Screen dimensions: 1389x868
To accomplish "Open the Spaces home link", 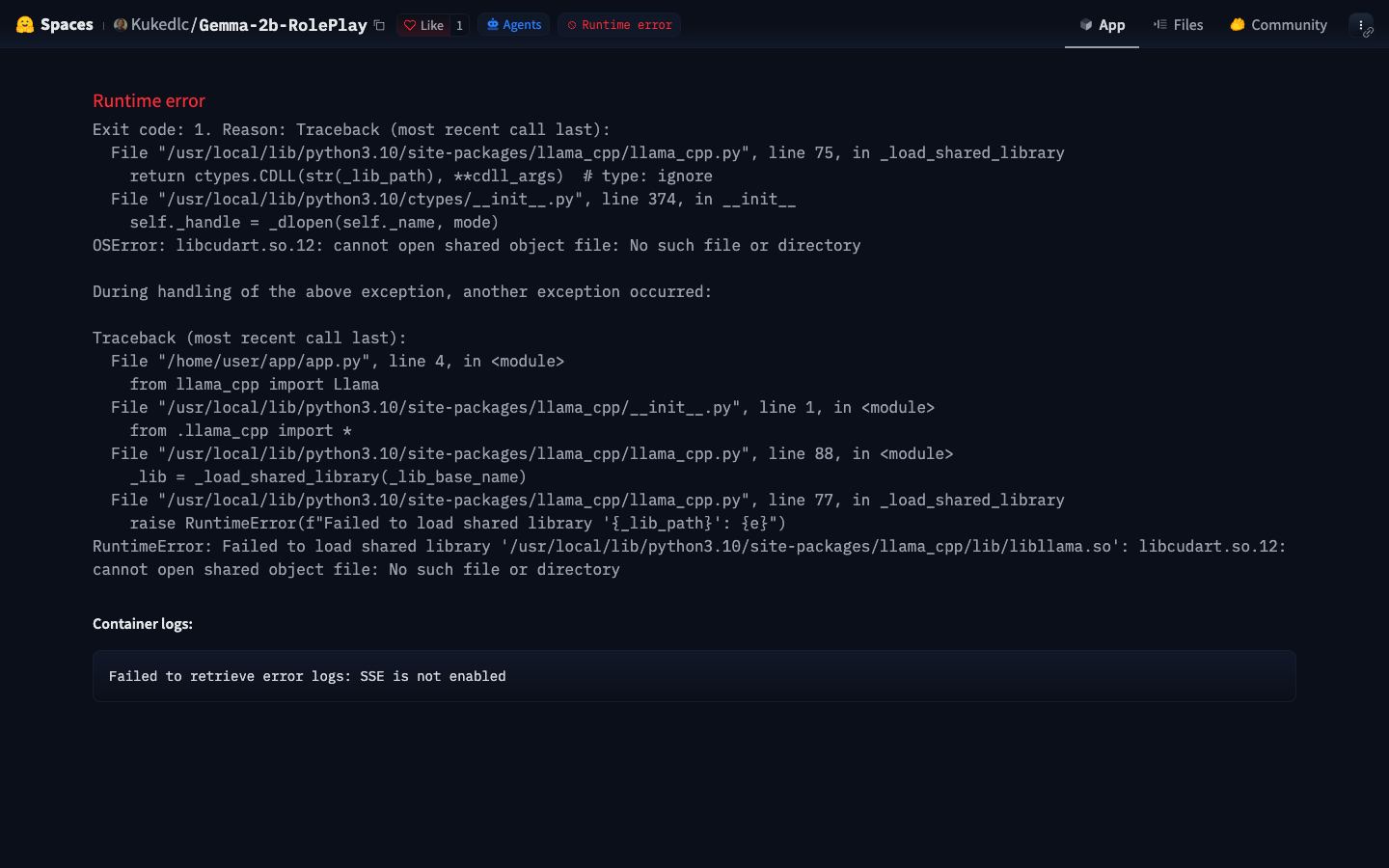I will point(54,25).
